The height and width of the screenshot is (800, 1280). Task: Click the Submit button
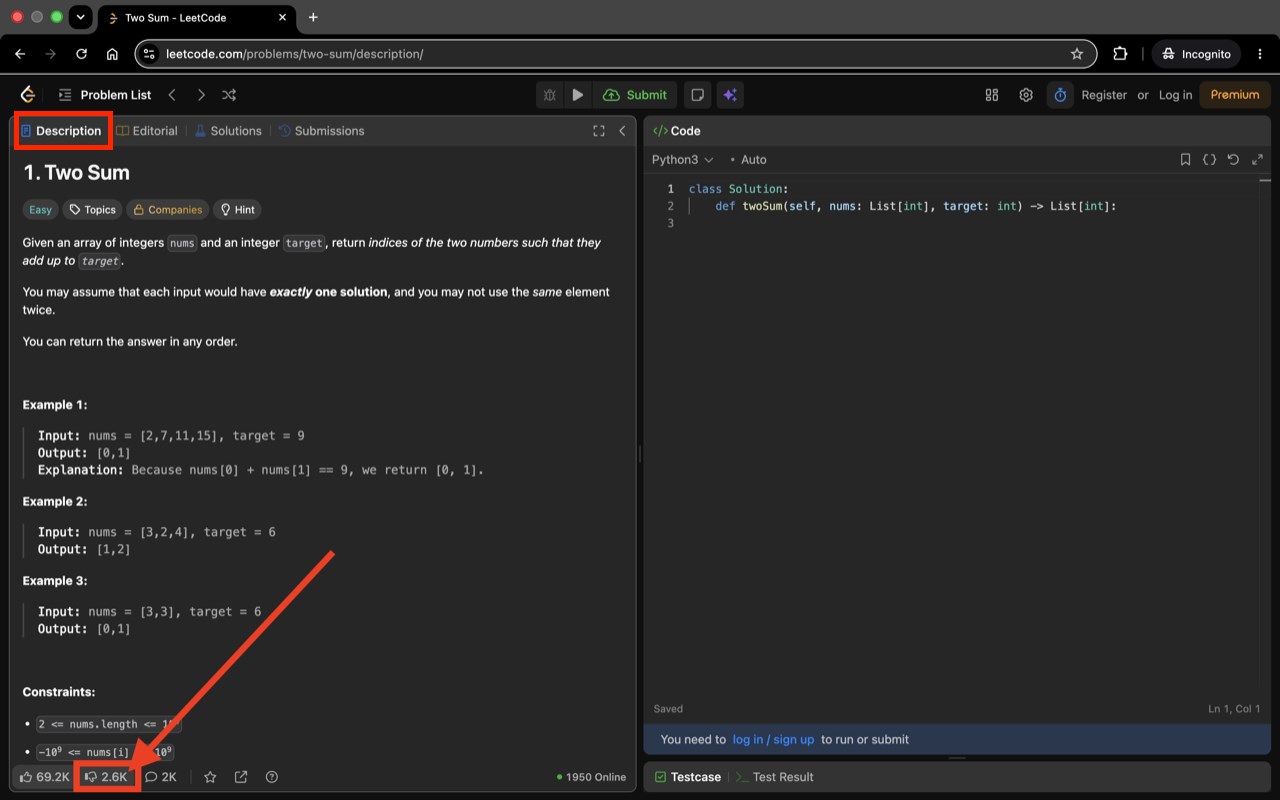point(636,95)
